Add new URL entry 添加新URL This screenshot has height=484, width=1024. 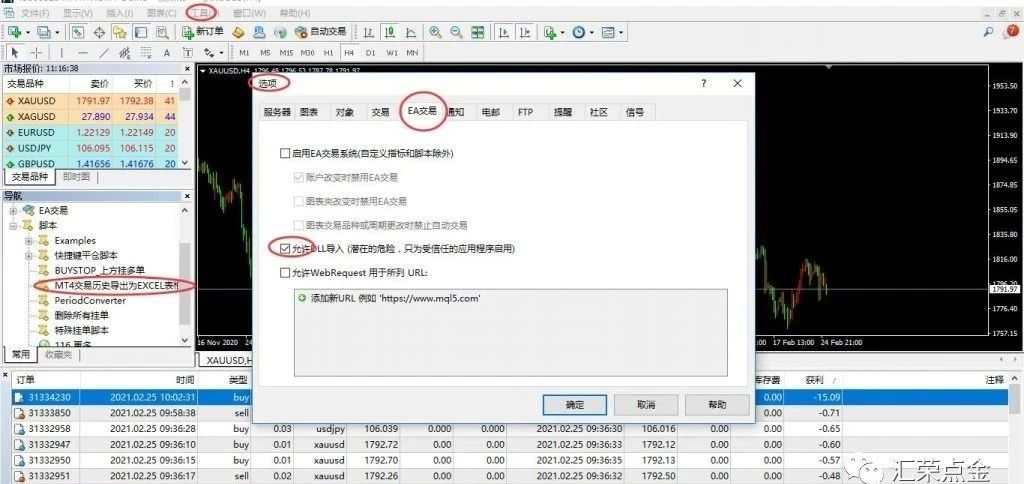point(389,298)
